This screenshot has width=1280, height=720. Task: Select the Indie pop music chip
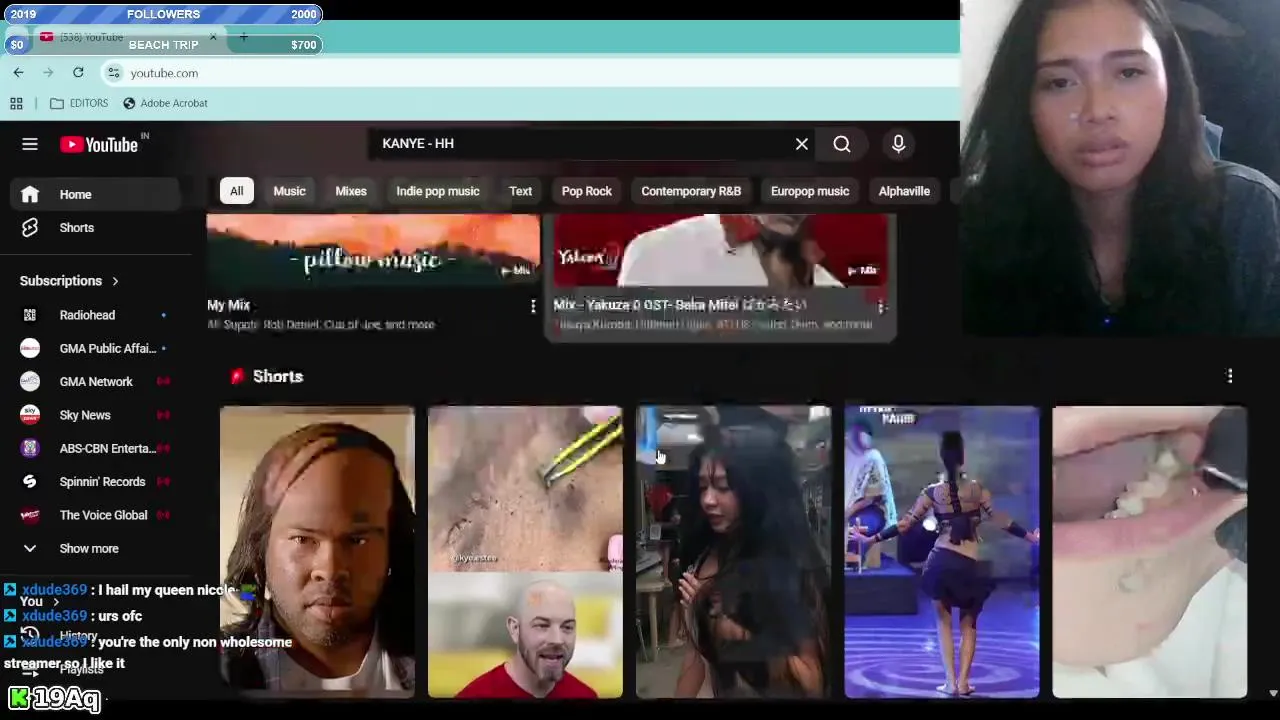(x=438, y=191)
